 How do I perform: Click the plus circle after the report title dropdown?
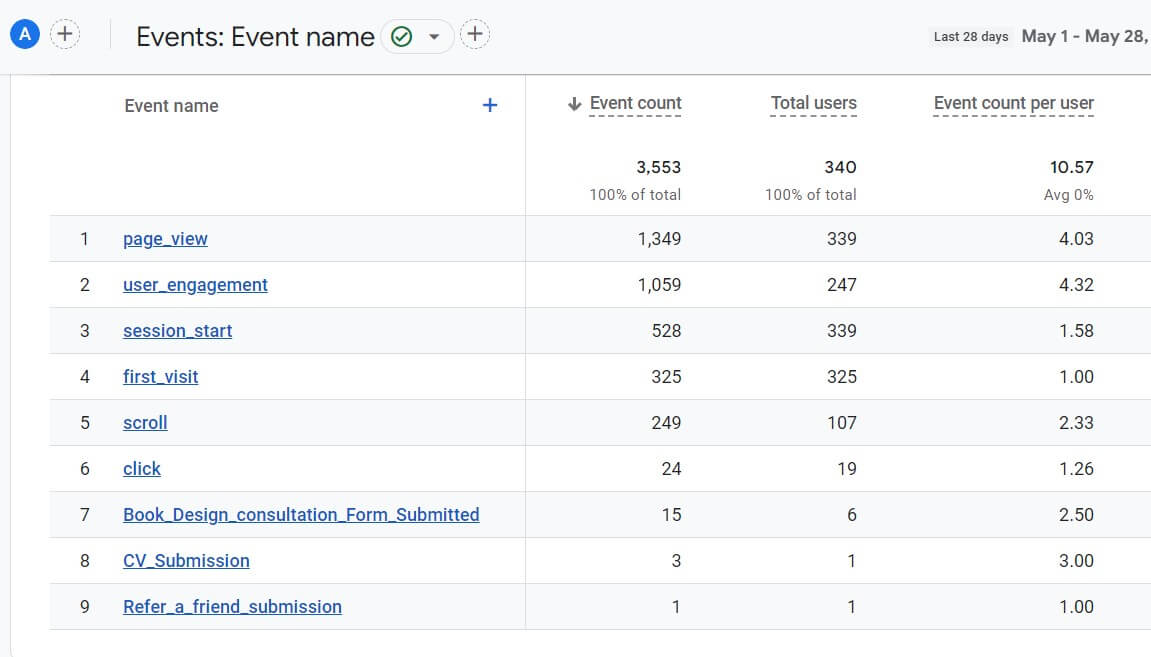click(475, 35)
